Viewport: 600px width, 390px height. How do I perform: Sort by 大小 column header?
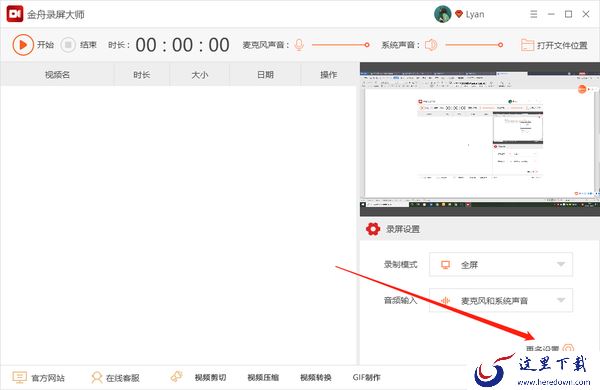coord(200,75)
